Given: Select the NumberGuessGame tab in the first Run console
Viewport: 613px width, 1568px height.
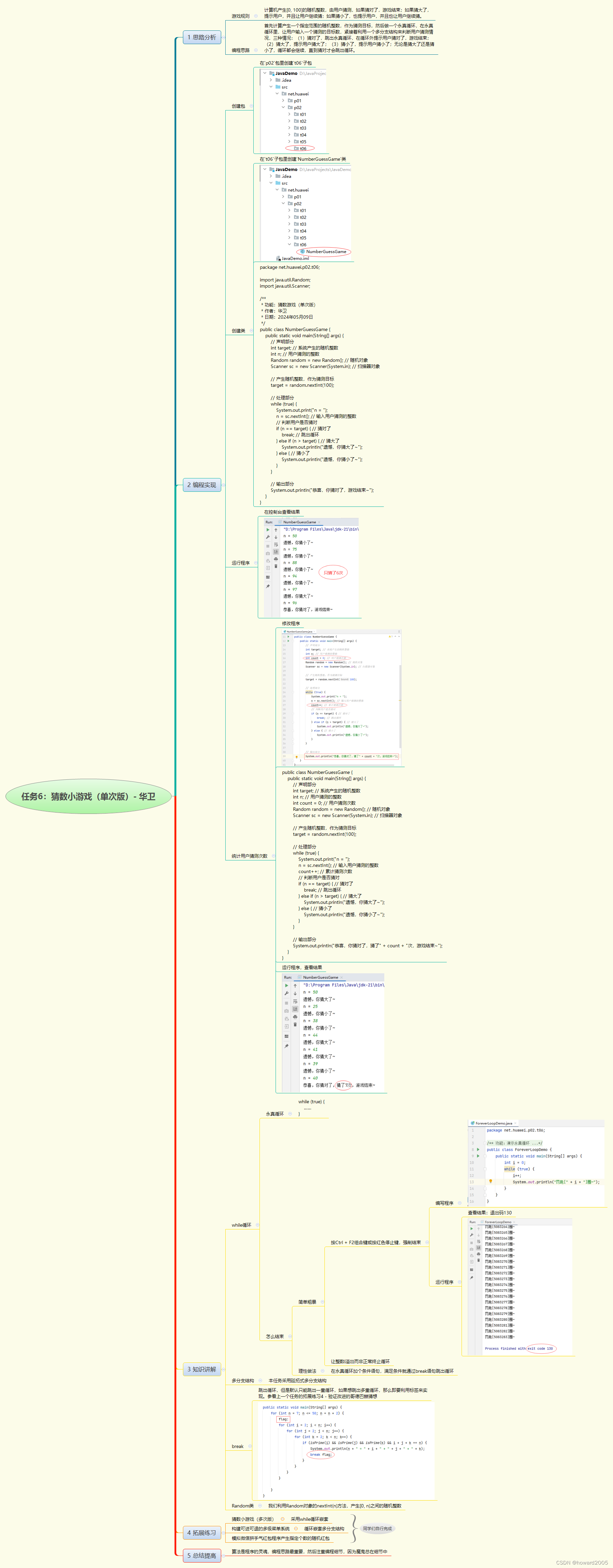Looking at the screenshot, I should click(x=299, y=522).
